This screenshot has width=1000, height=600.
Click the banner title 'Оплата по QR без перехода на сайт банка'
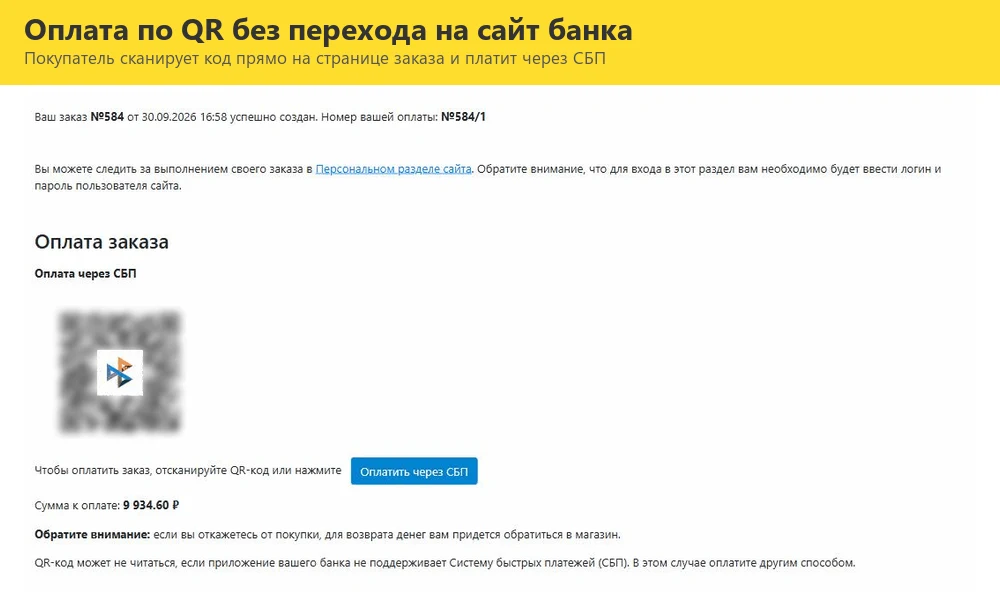pyautogui.click(x=328, y=30)
